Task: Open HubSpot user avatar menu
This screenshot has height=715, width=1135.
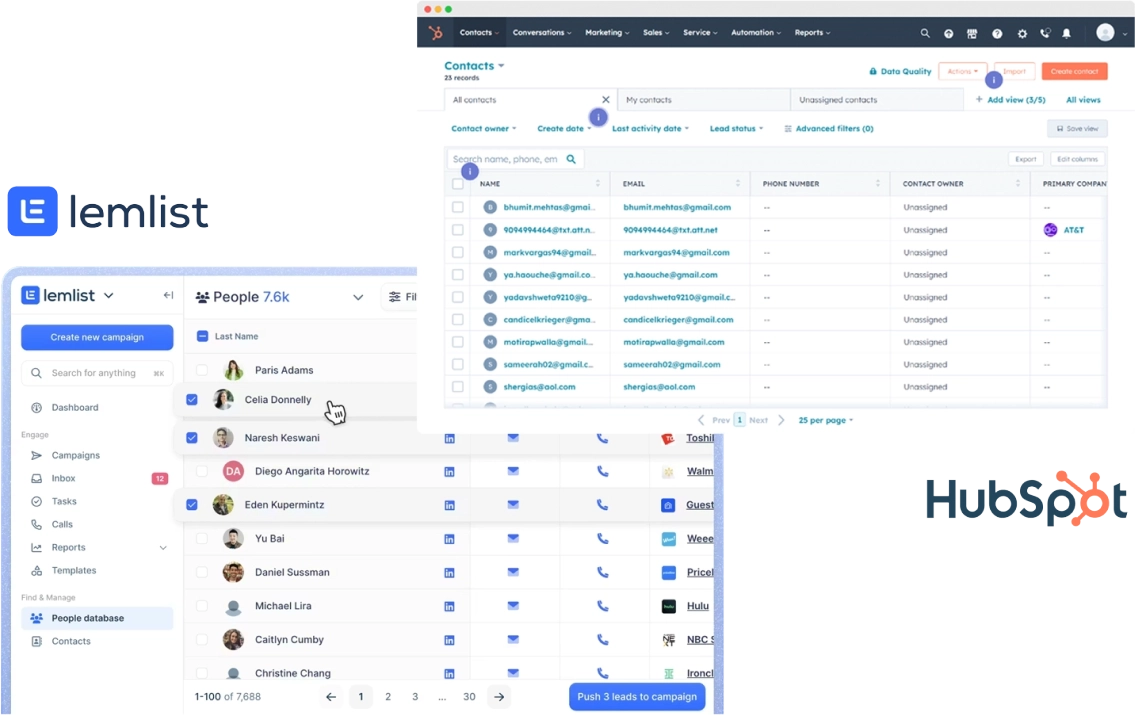Action: tap(1105, 33)
